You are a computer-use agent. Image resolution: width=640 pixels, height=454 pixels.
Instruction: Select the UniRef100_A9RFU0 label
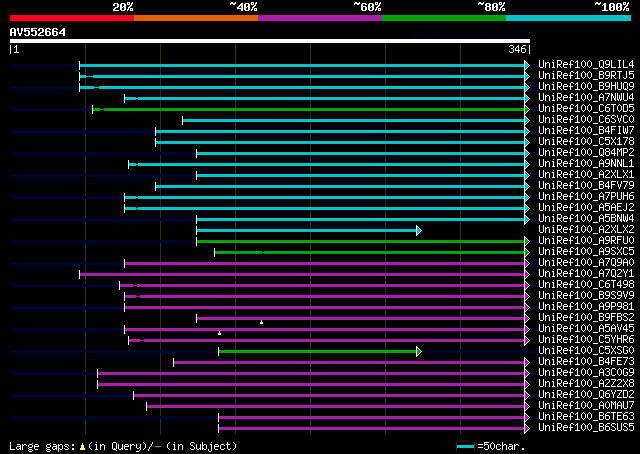tap(586, 241)
